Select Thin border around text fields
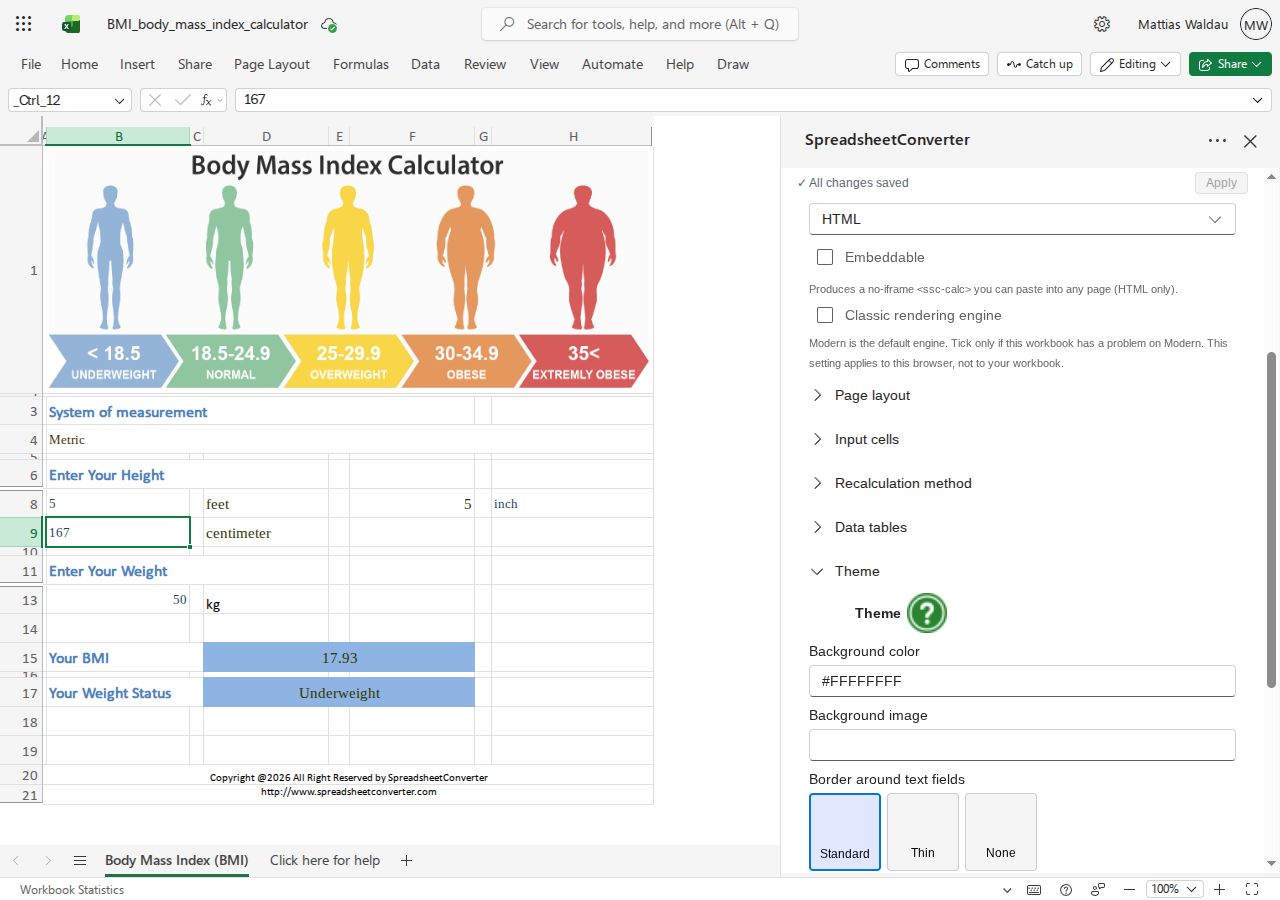The height and width of the screenshot is (900, 1280). [923, 832]
